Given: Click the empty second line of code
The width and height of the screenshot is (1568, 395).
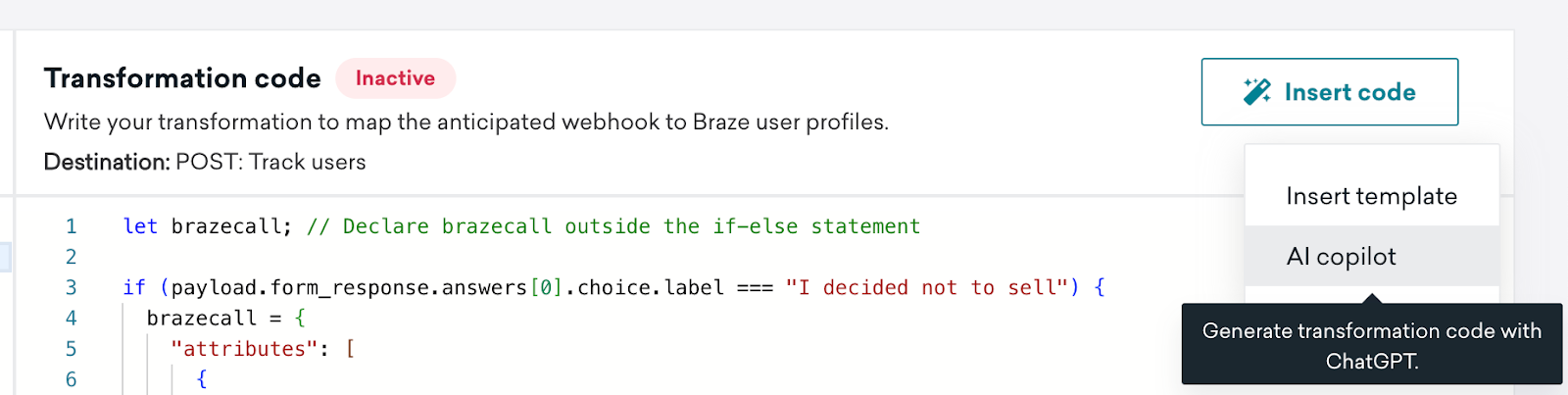Looking at the screenshot, I should (x=588, y=257).
